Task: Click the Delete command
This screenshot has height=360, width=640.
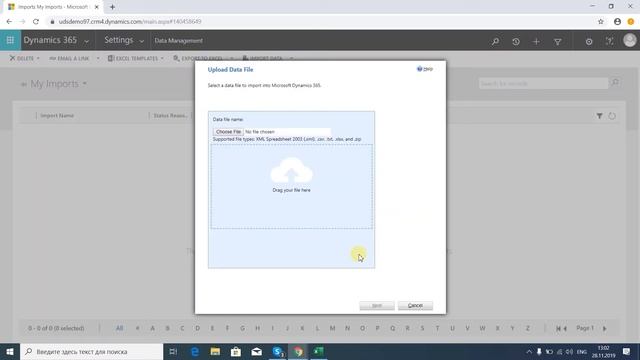Action: 22,58
